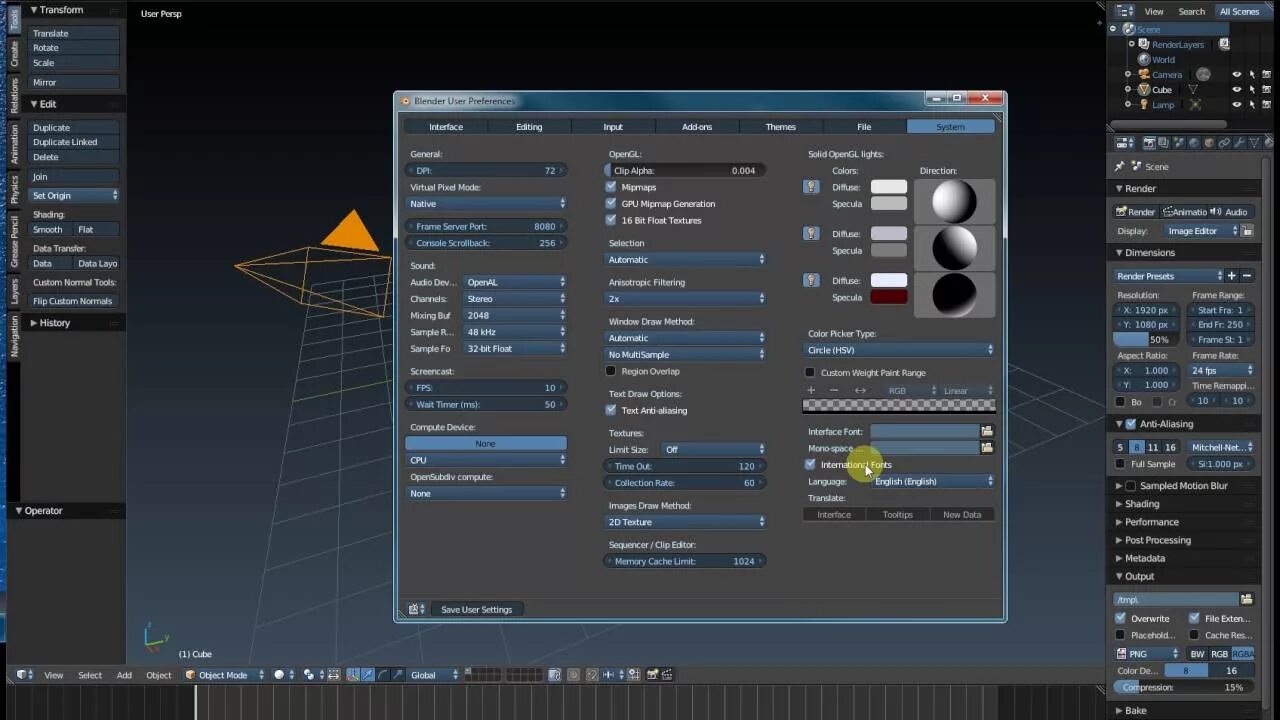Open the Object Mode dropdown
The image size is (1280, 720).
(x=225, y=675)
